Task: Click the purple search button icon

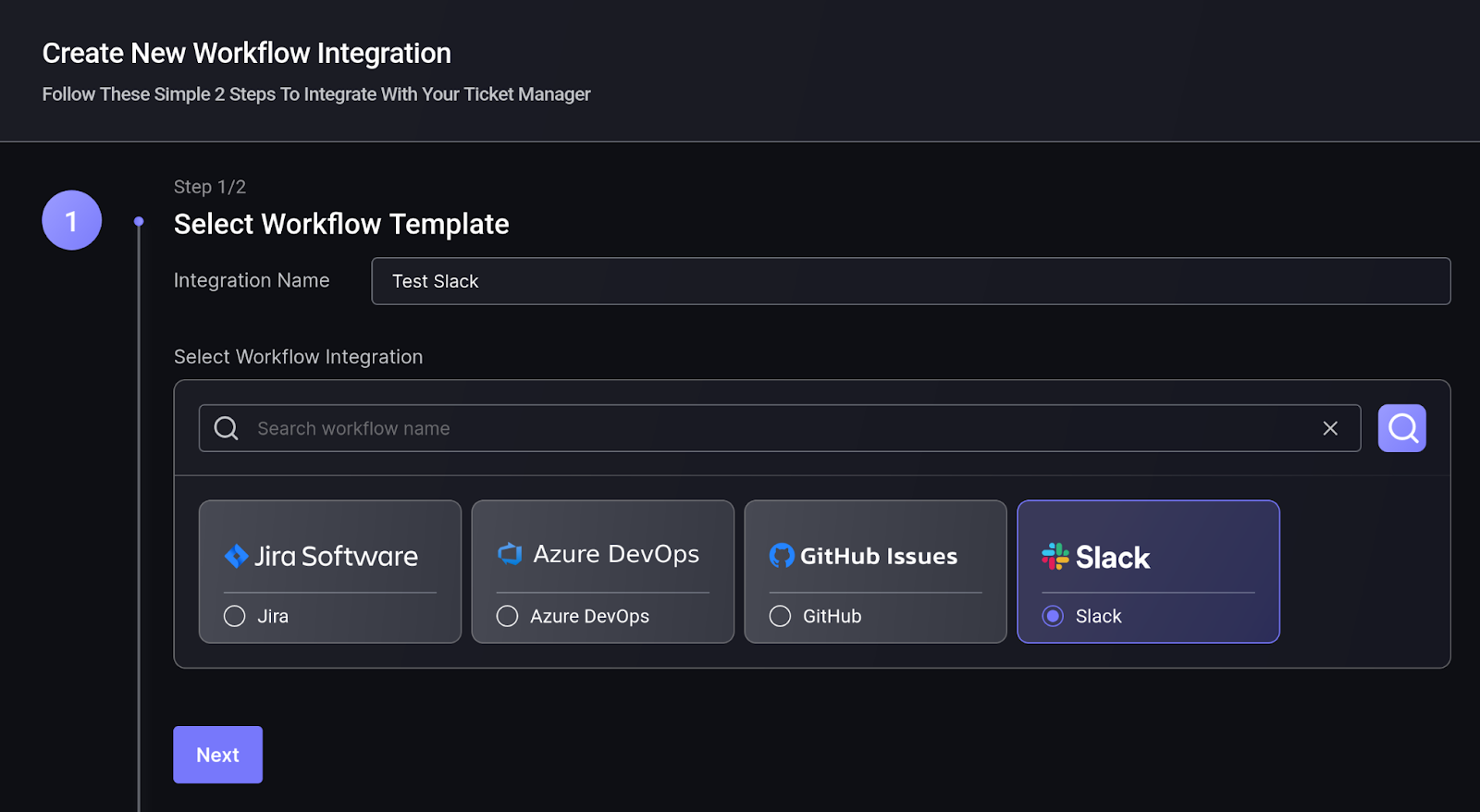Action: pyautogui.click(x=1401, y=428)
